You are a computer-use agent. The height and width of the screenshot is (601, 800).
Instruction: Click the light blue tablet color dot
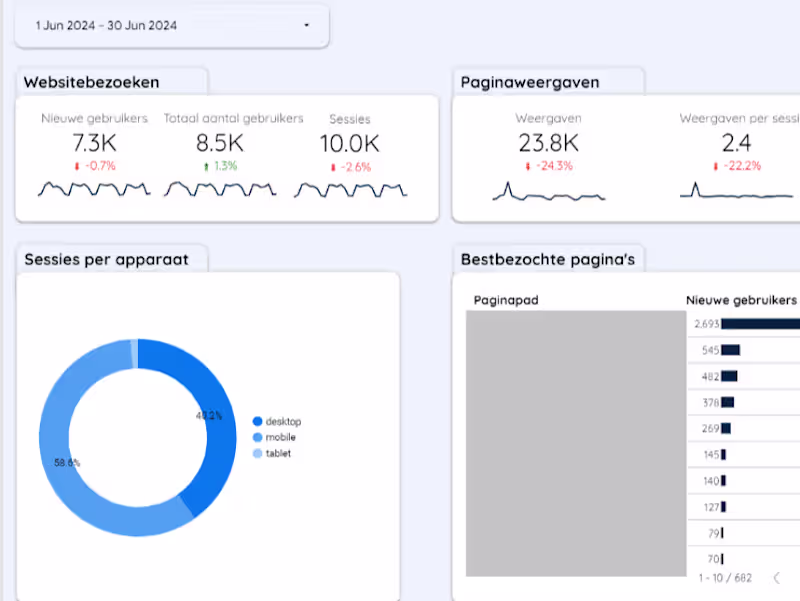[x=258, y=453]
